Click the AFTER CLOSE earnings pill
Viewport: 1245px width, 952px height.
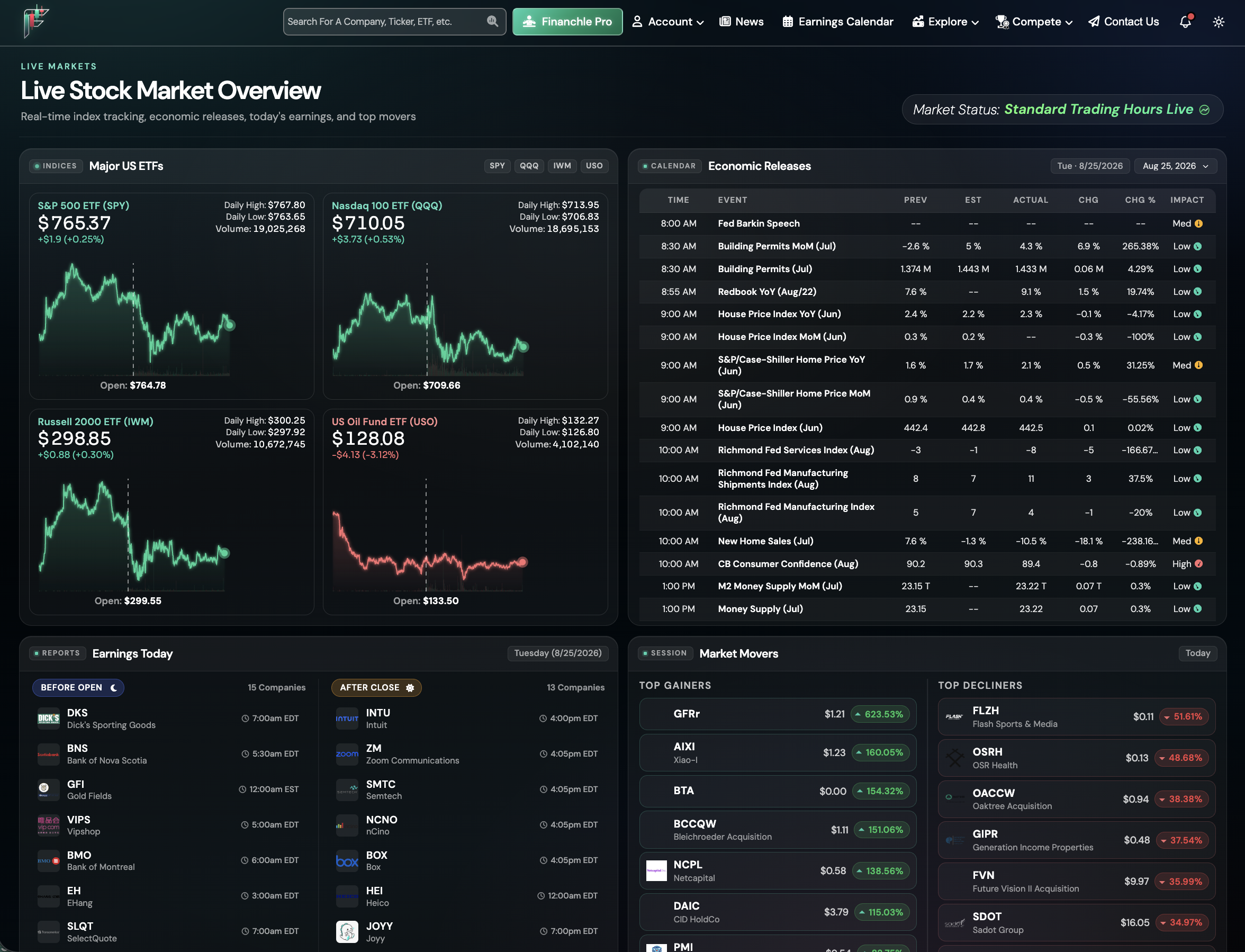pos(377,687)
